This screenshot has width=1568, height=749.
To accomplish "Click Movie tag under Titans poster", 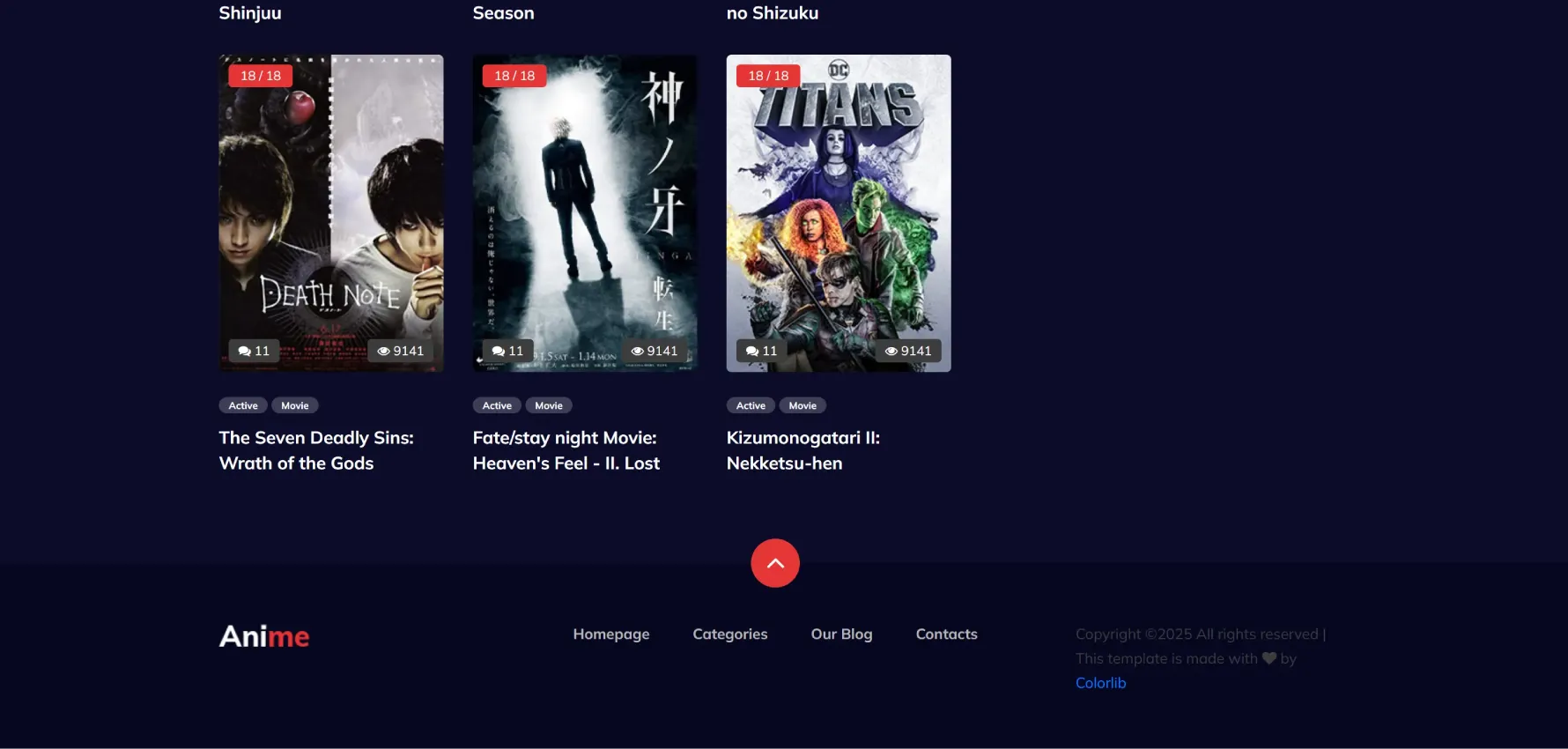I will point(802,405).
